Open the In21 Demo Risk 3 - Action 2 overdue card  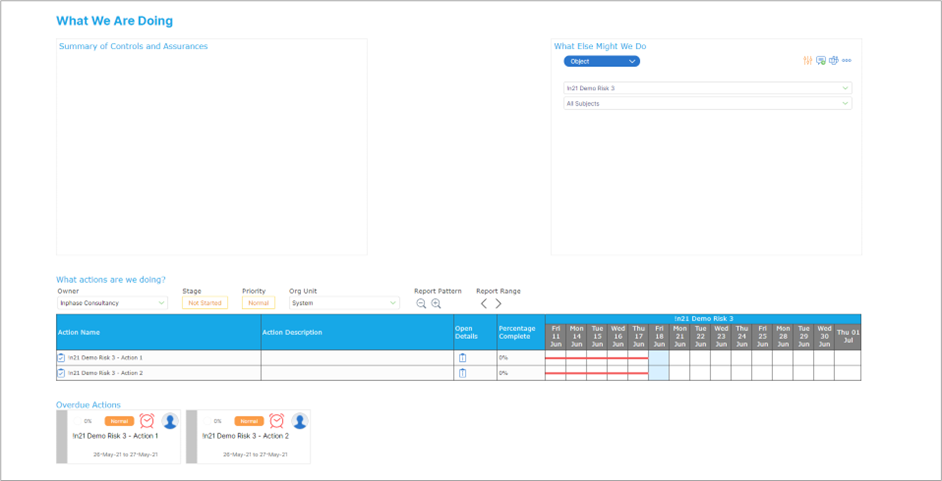248,437
